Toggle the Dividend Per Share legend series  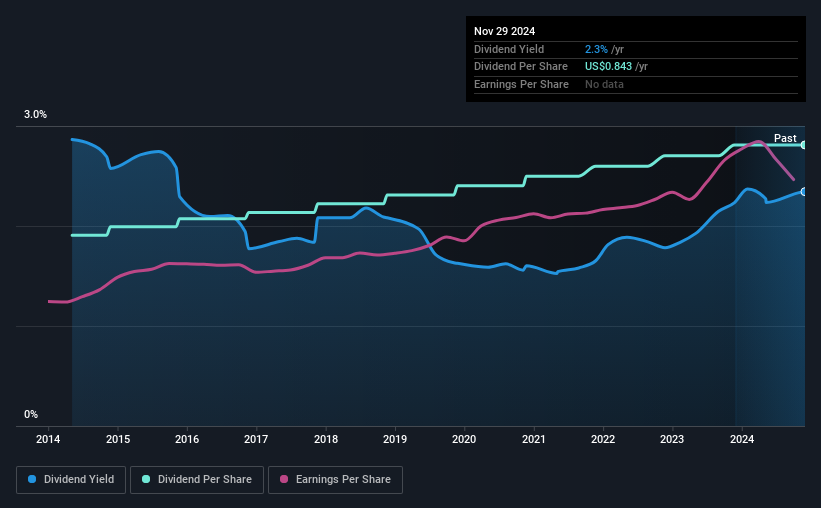[197, 480]
